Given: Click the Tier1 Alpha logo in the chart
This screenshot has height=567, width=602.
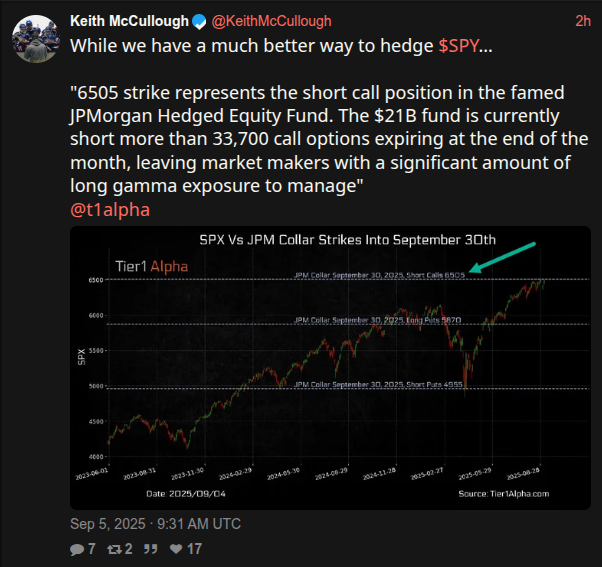Looking at the screenshot, I should click(152, 266).
